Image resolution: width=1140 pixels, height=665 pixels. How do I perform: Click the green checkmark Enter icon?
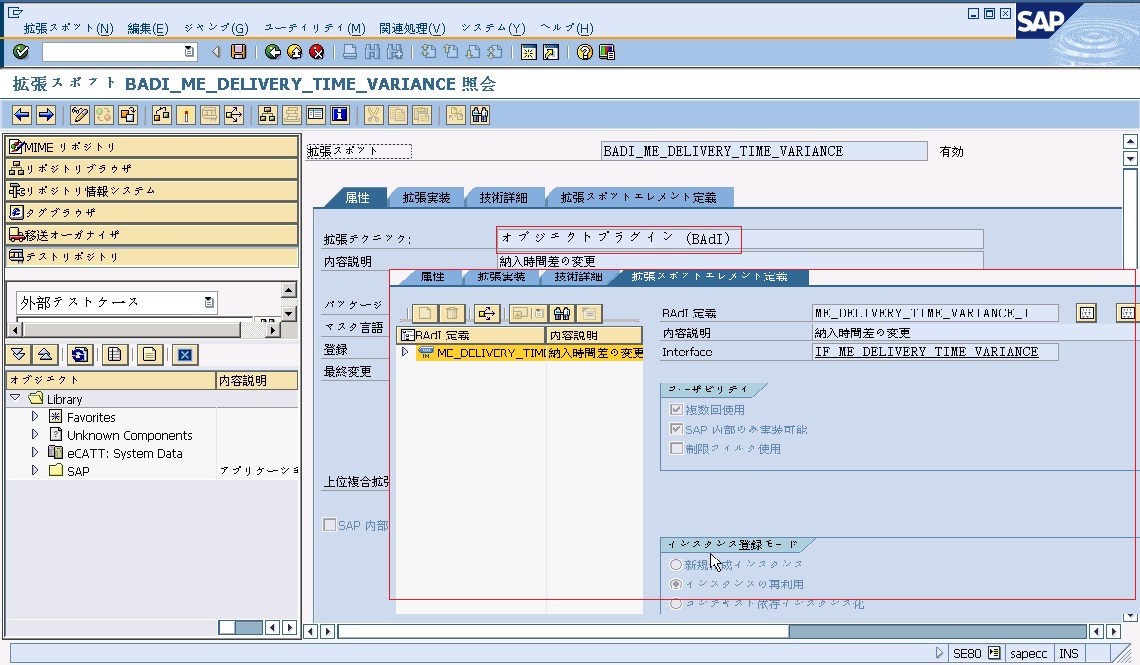click(21, 52)
